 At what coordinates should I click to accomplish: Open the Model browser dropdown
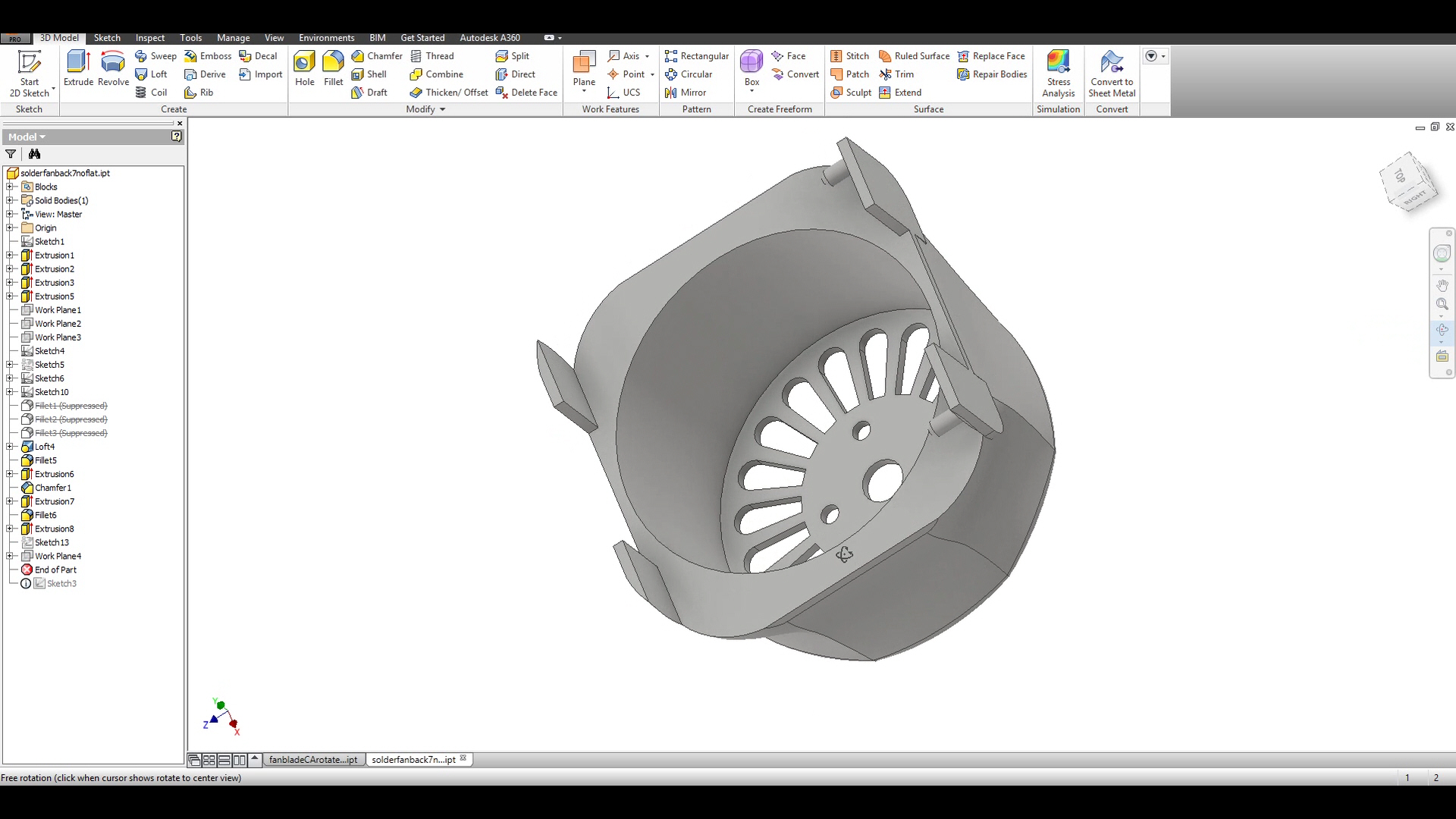27,136
